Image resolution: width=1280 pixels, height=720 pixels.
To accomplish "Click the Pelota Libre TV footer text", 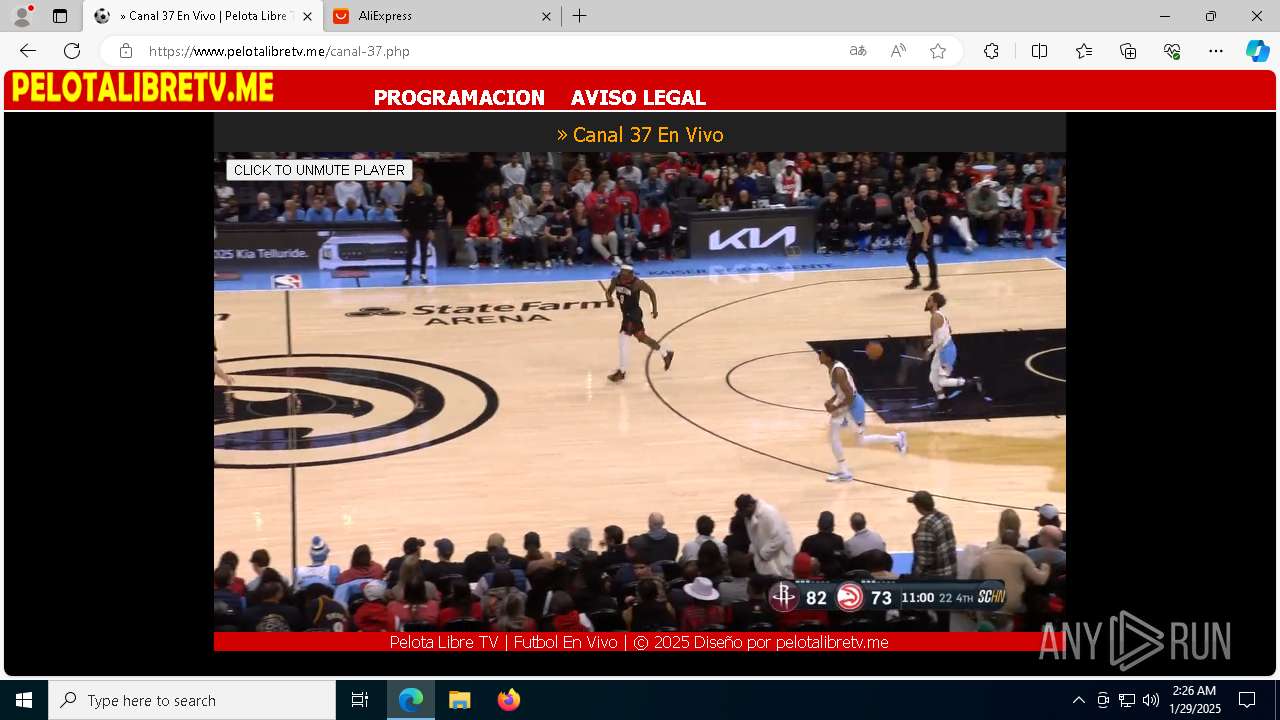I will 639,642.
